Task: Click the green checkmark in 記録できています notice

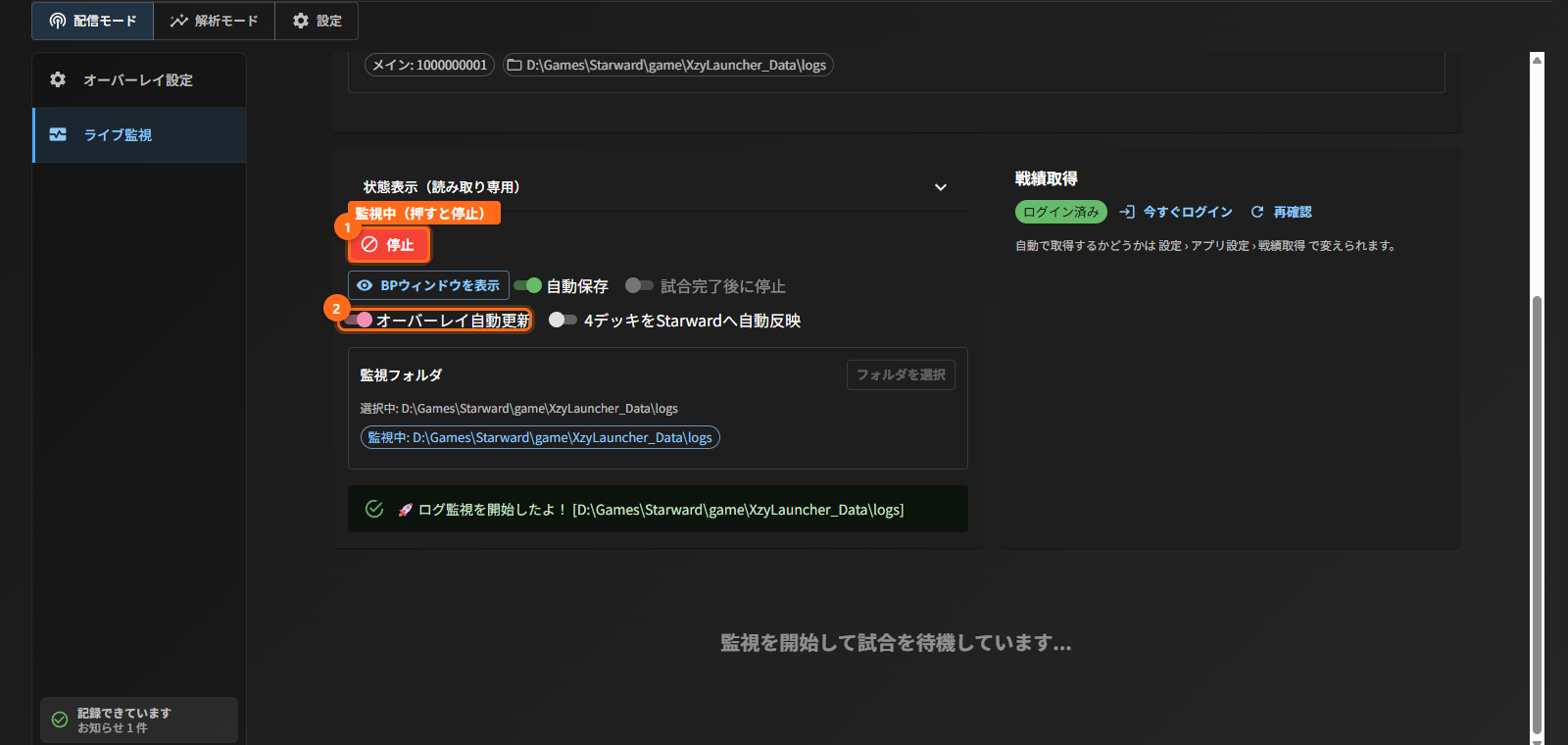Action: (x=60, y=720)
